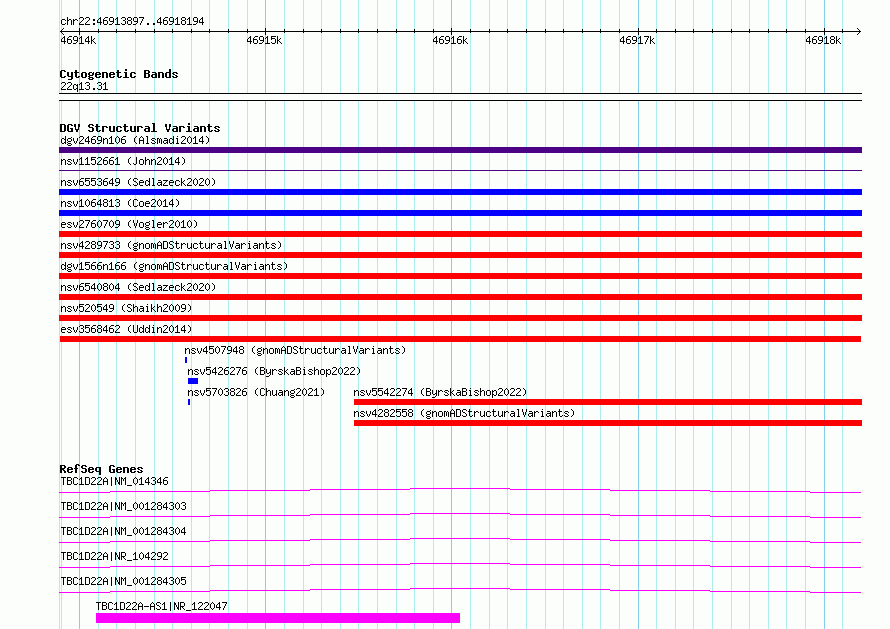The width and height of the screenshot is (890, 629).
Task: Click the 46914k ruler tick label
Action: (x=78, y=40)
